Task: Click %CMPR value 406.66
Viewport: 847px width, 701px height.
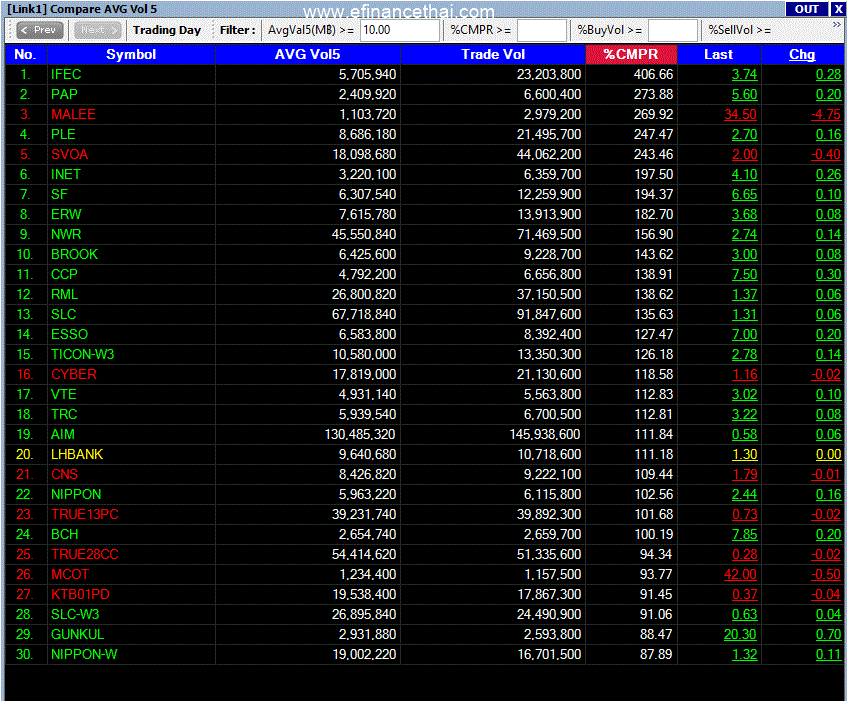Action: click(653, 75)
